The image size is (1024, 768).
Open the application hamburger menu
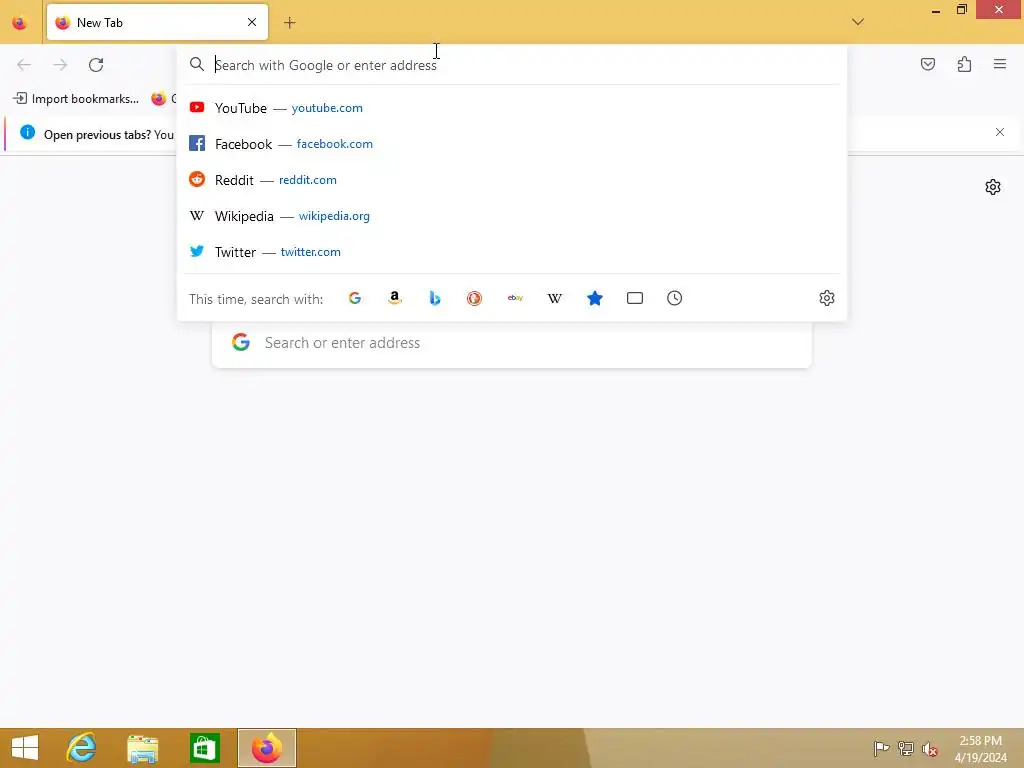[x=1000, y=64]
